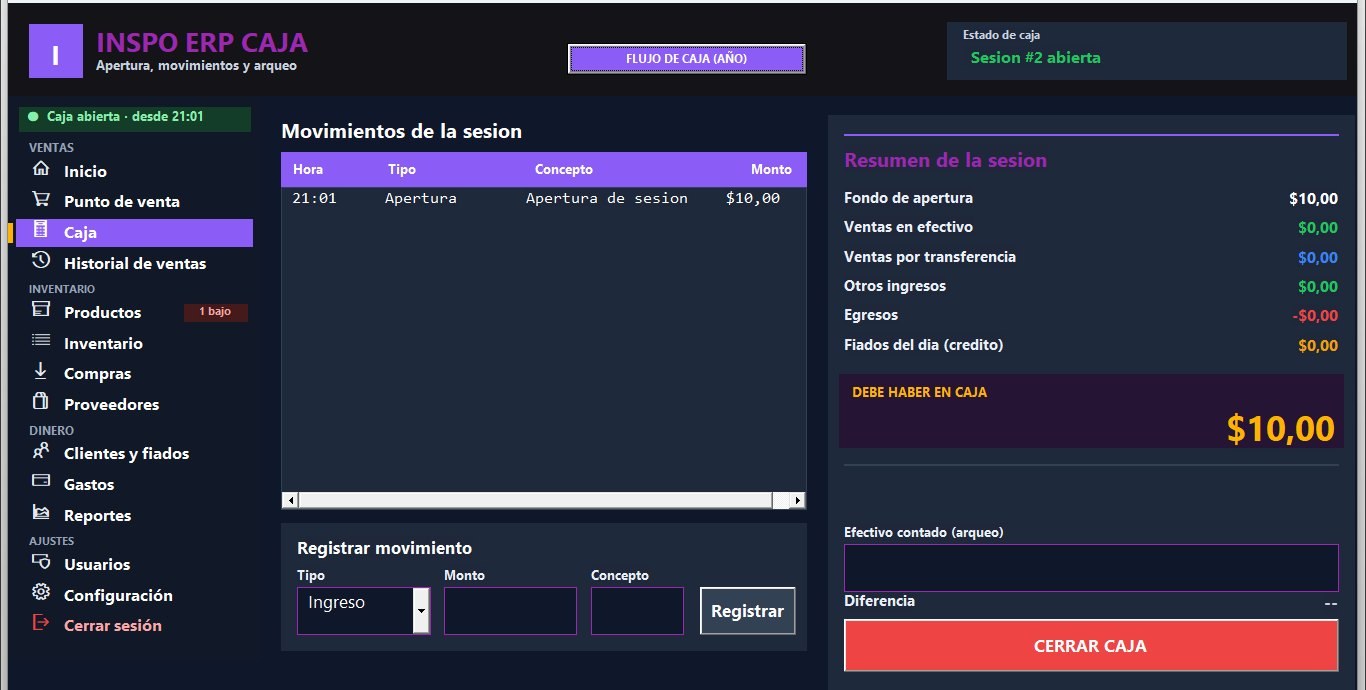Click the Concepto input field
Screen dimensions: 1366x690
[x=637, y=610]
